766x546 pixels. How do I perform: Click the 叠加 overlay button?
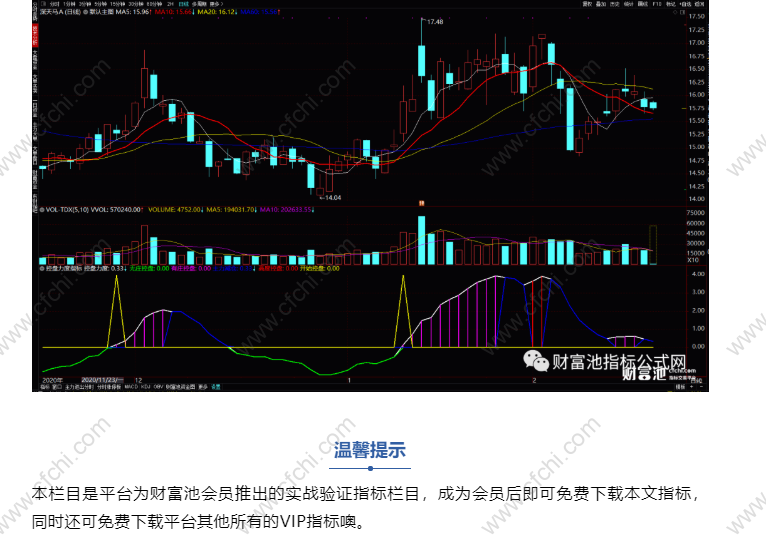601,4
